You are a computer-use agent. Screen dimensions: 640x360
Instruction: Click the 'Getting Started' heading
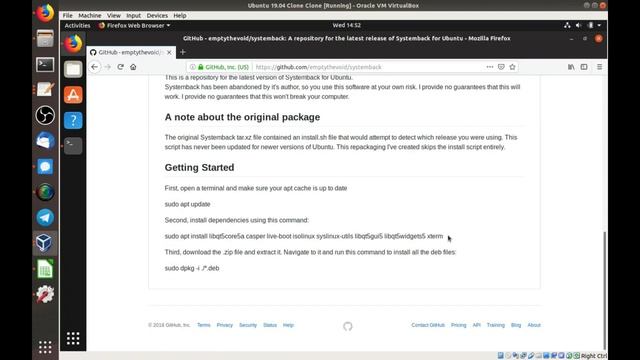200,167
